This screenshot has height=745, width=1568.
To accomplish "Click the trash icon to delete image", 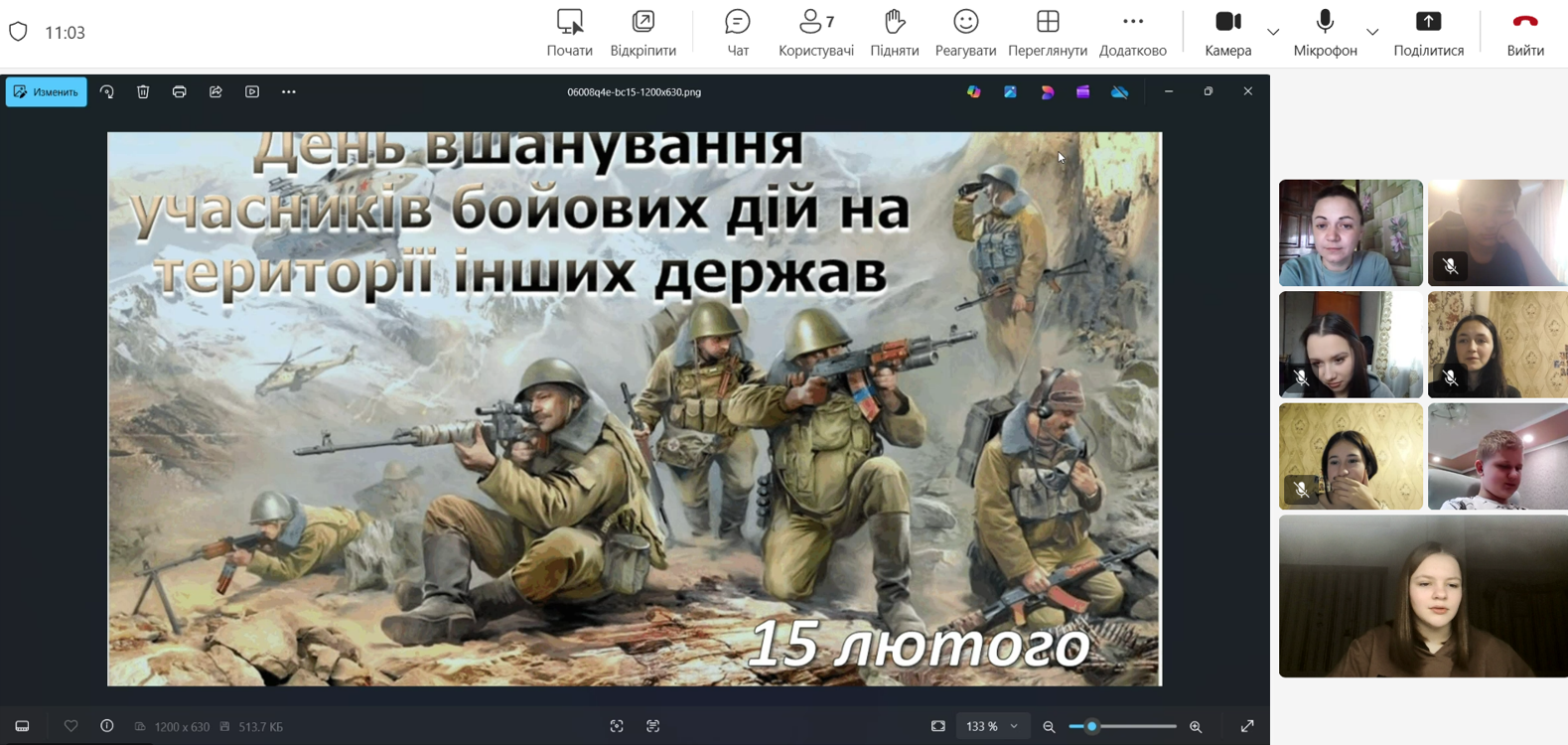I will [x=143, y=92].
